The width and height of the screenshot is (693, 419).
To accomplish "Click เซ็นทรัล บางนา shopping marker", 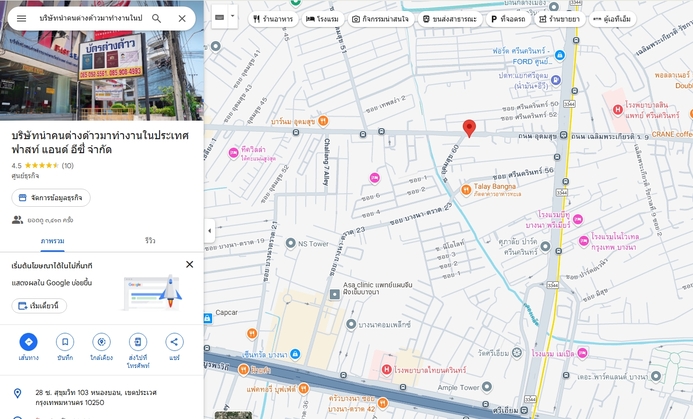I will [x=295, y=354].
